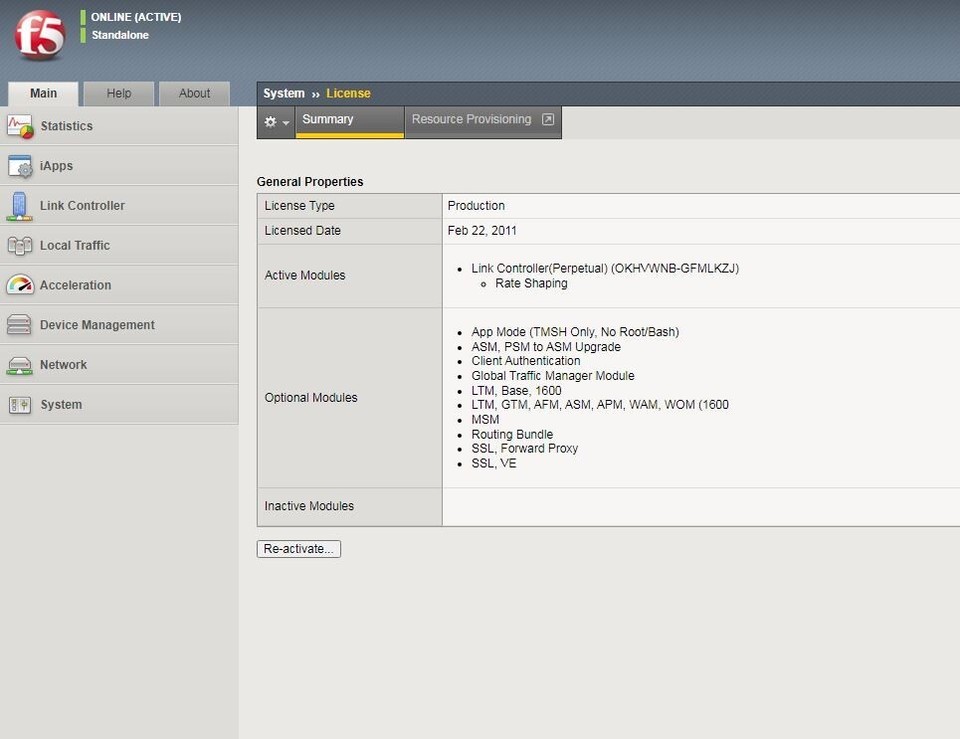The height and width of the screenshot is (739, 960).
Task: Switch to the Help tab
Action: 119,94
